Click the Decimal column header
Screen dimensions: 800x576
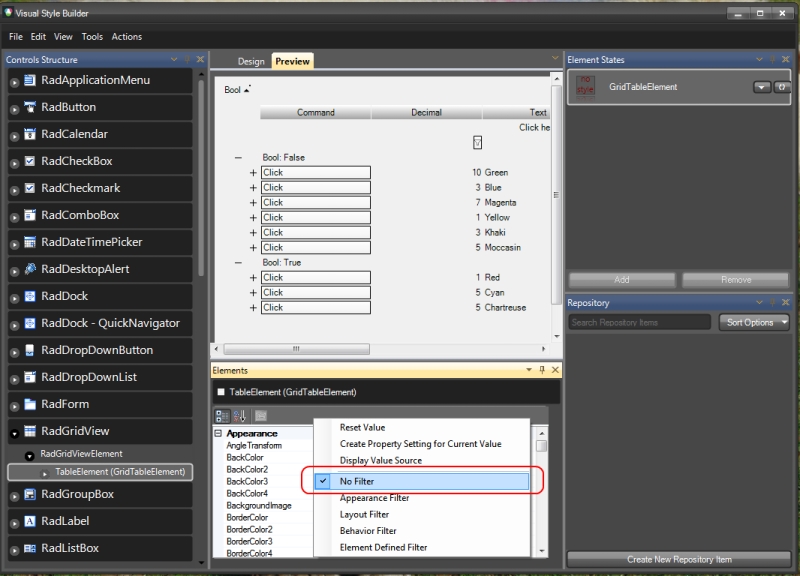[x=427, y=112]
